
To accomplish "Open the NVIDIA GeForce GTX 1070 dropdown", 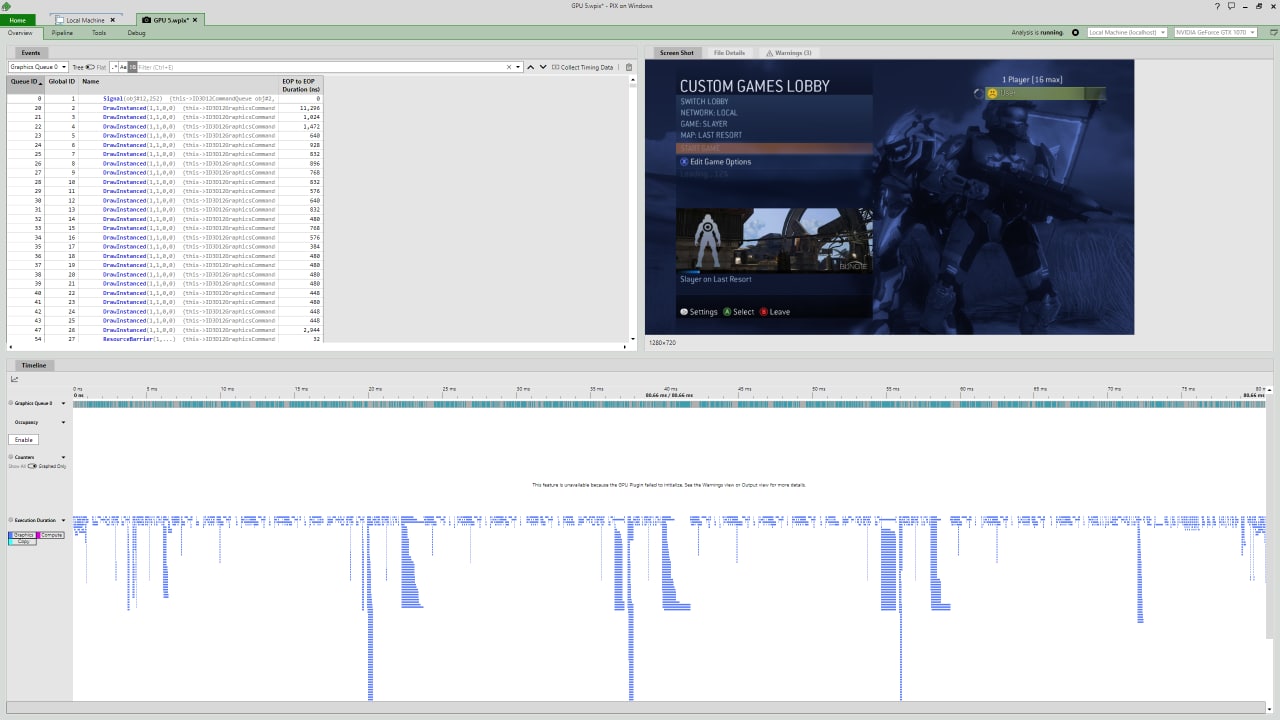I will (x=1215, y=33).
